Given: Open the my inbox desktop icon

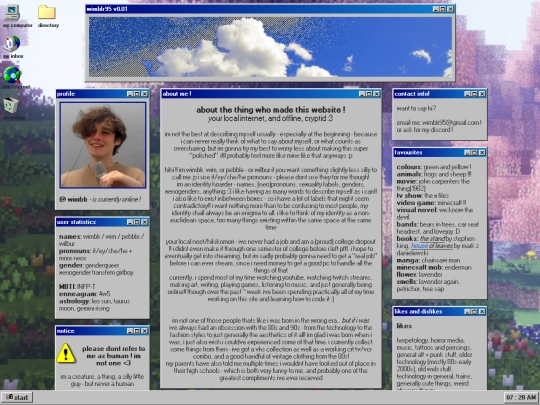Looking at the screenshot, I should pos(12,44).
